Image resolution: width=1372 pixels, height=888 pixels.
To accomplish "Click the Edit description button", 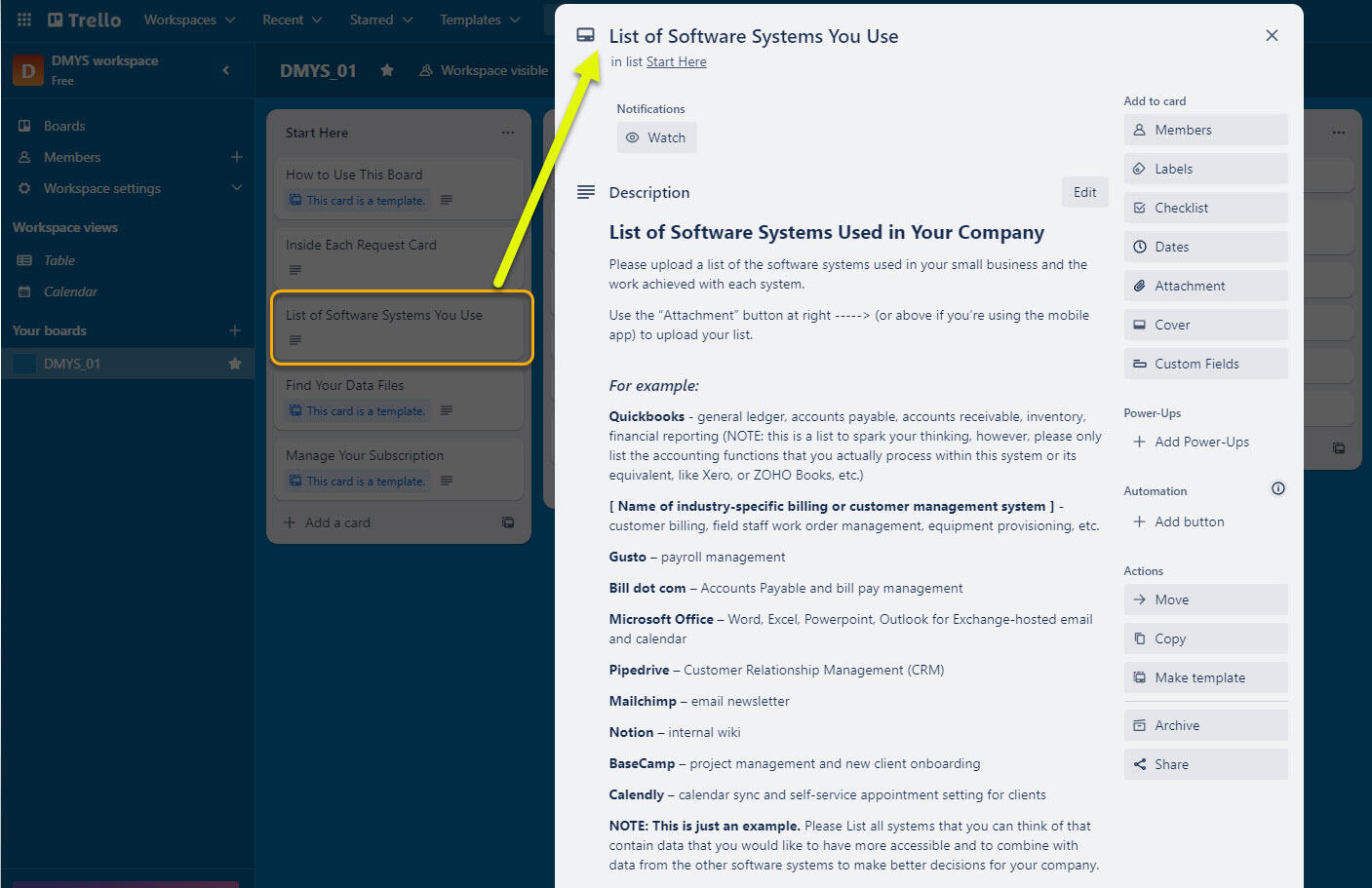I will pyautogui.click(x=1084, y=192).
